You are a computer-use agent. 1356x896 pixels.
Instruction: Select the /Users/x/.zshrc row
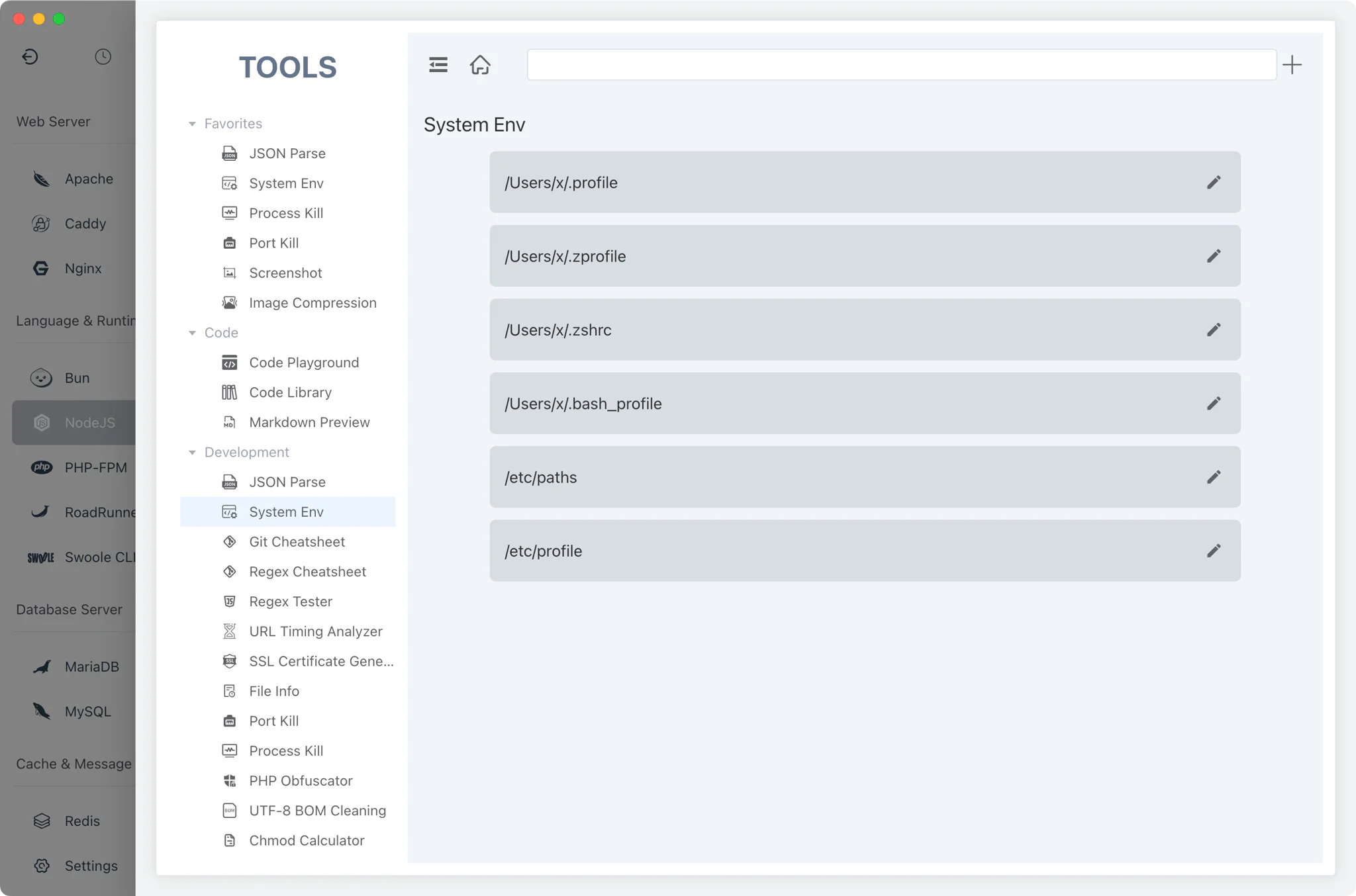[865, 330]
